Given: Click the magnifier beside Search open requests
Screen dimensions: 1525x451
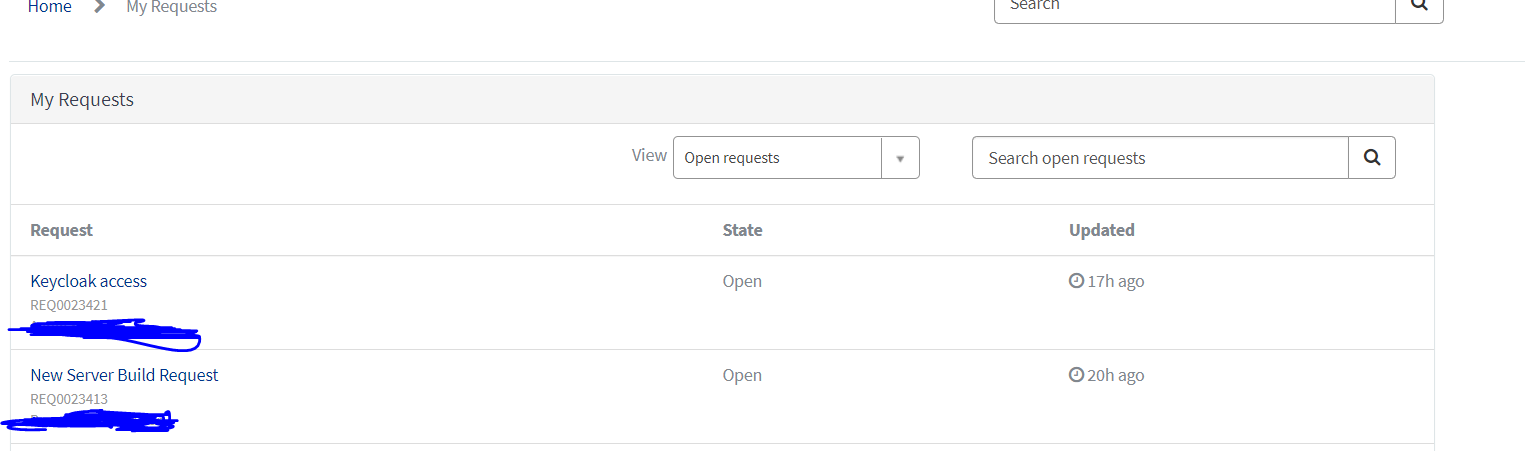Looking at the screenshot, I should tap(1372, 158).
